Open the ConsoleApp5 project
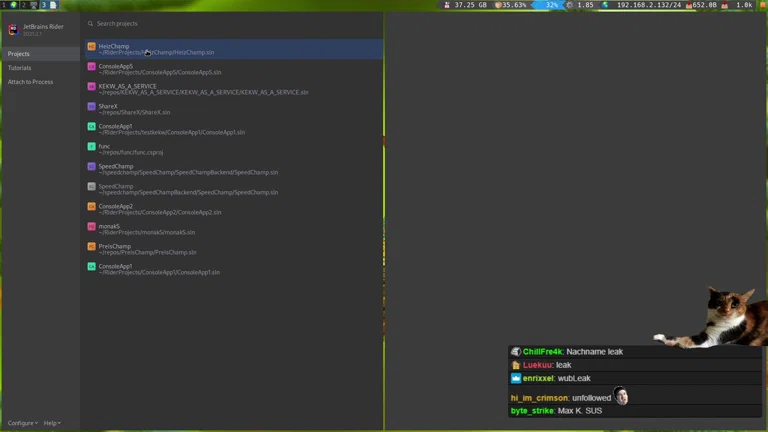 click(x=234, y=69)
